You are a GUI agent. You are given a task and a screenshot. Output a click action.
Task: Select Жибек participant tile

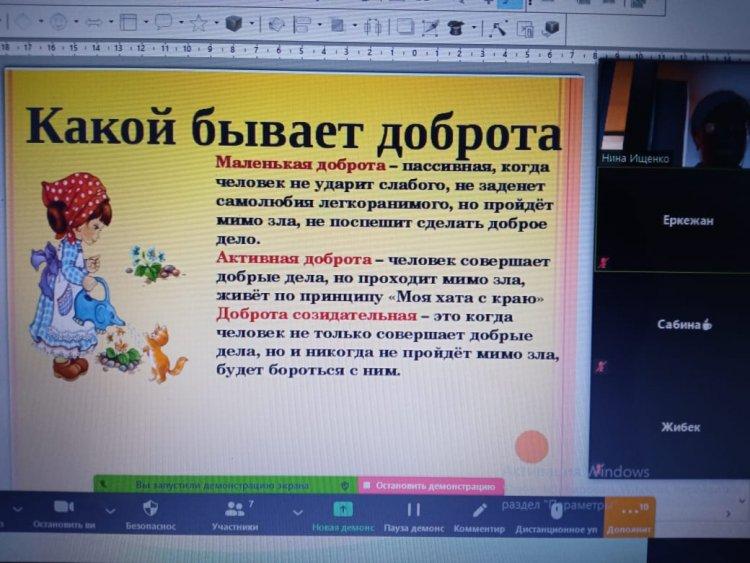click(669, 427)
